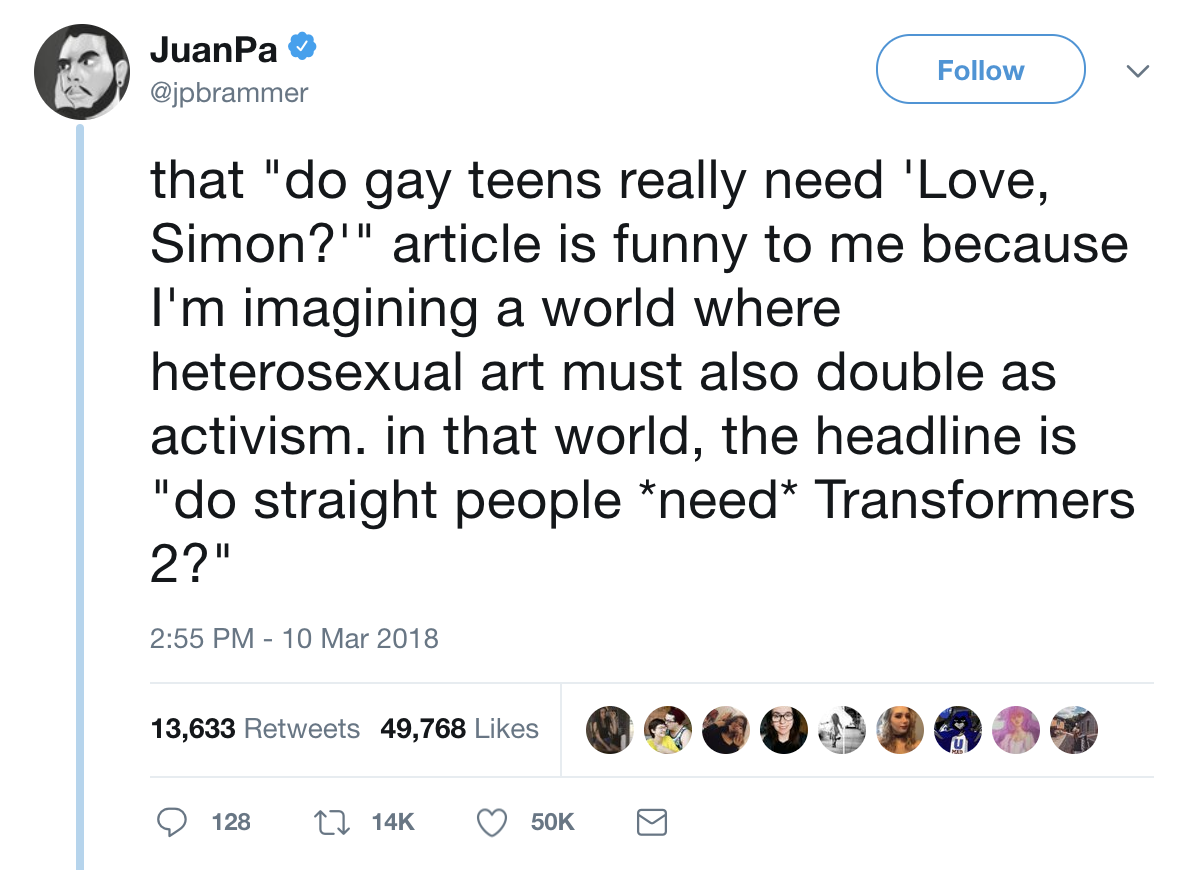Click the envelope direct message icon
This screenshot has width=1190, height=870.
[651, 822]
